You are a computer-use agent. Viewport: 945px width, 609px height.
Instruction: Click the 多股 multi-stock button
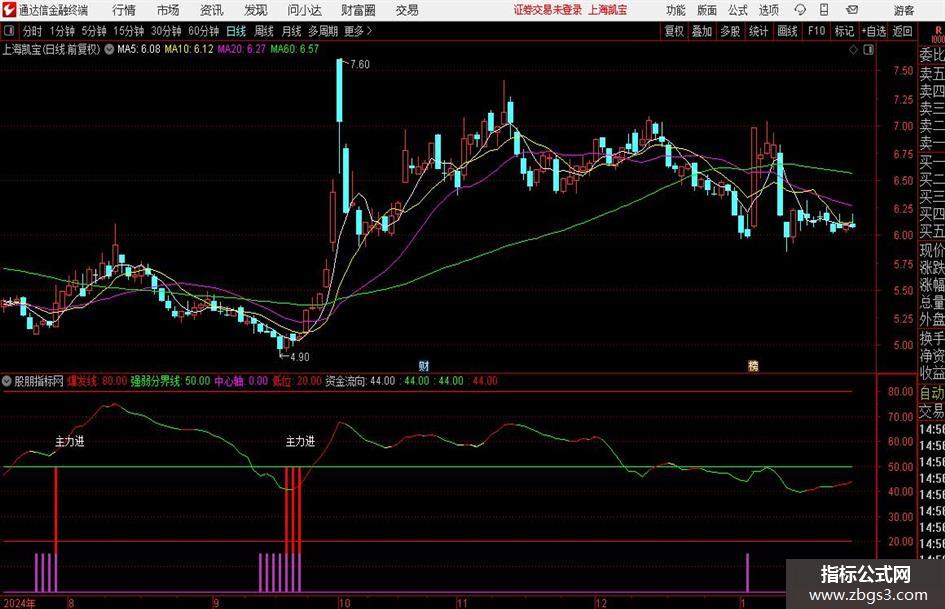(x=730, y=31)
